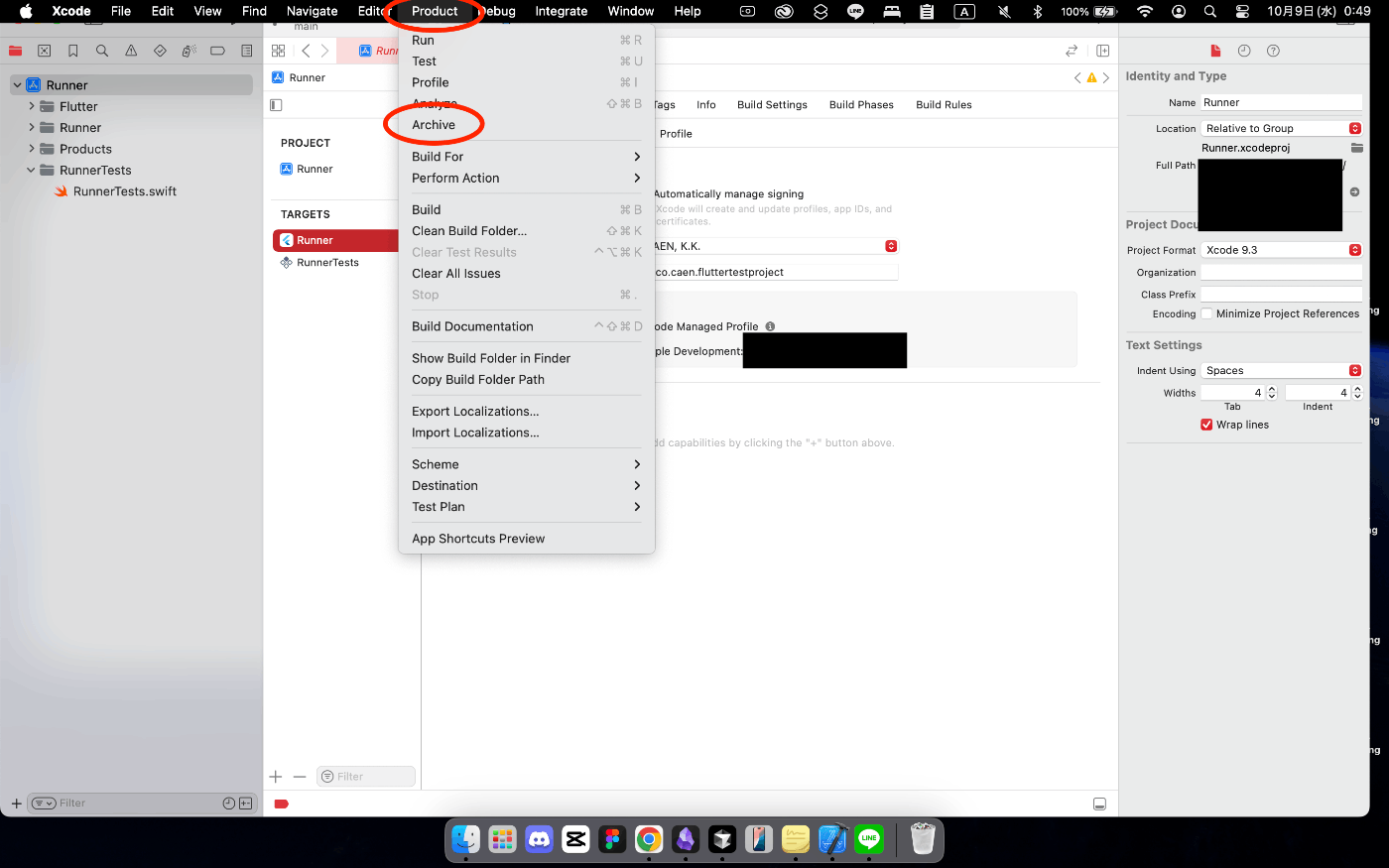The height and width of the screenshot is (868, 1389).
Task: Switch to the Build Rules tab
Action: pyautogui.click(x=944, y=104)
